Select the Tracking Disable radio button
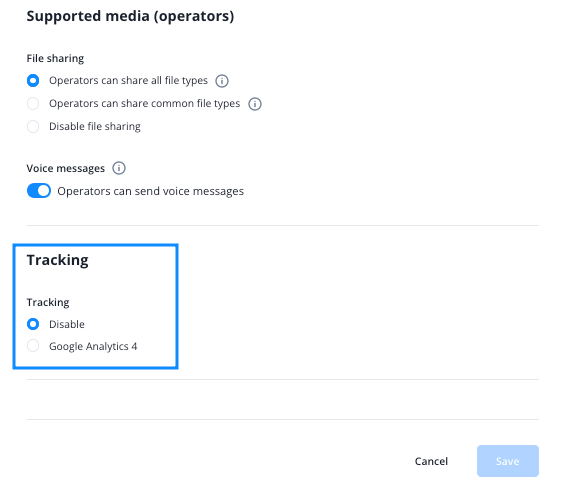 point(33,324)
